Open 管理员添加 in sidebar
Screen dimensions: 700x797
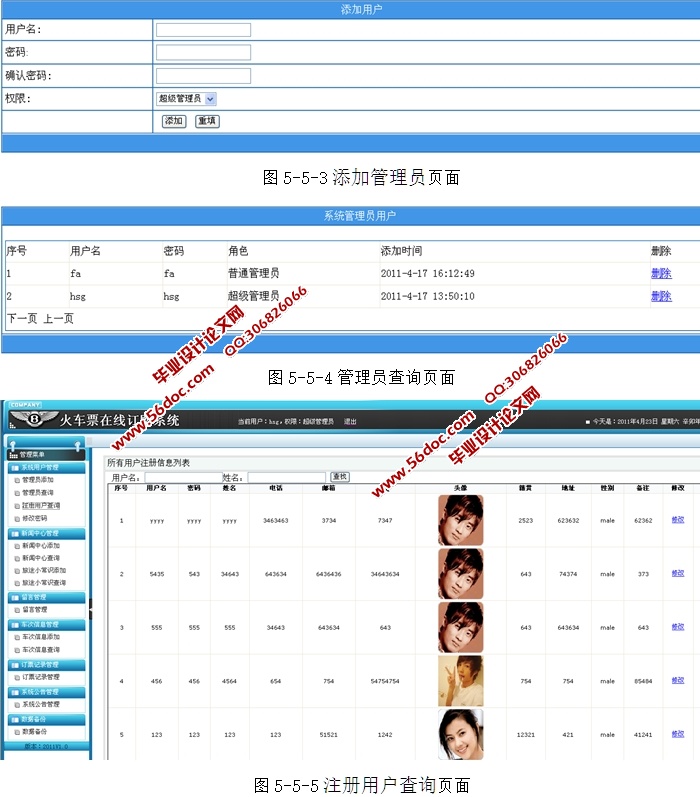(38, 480)
